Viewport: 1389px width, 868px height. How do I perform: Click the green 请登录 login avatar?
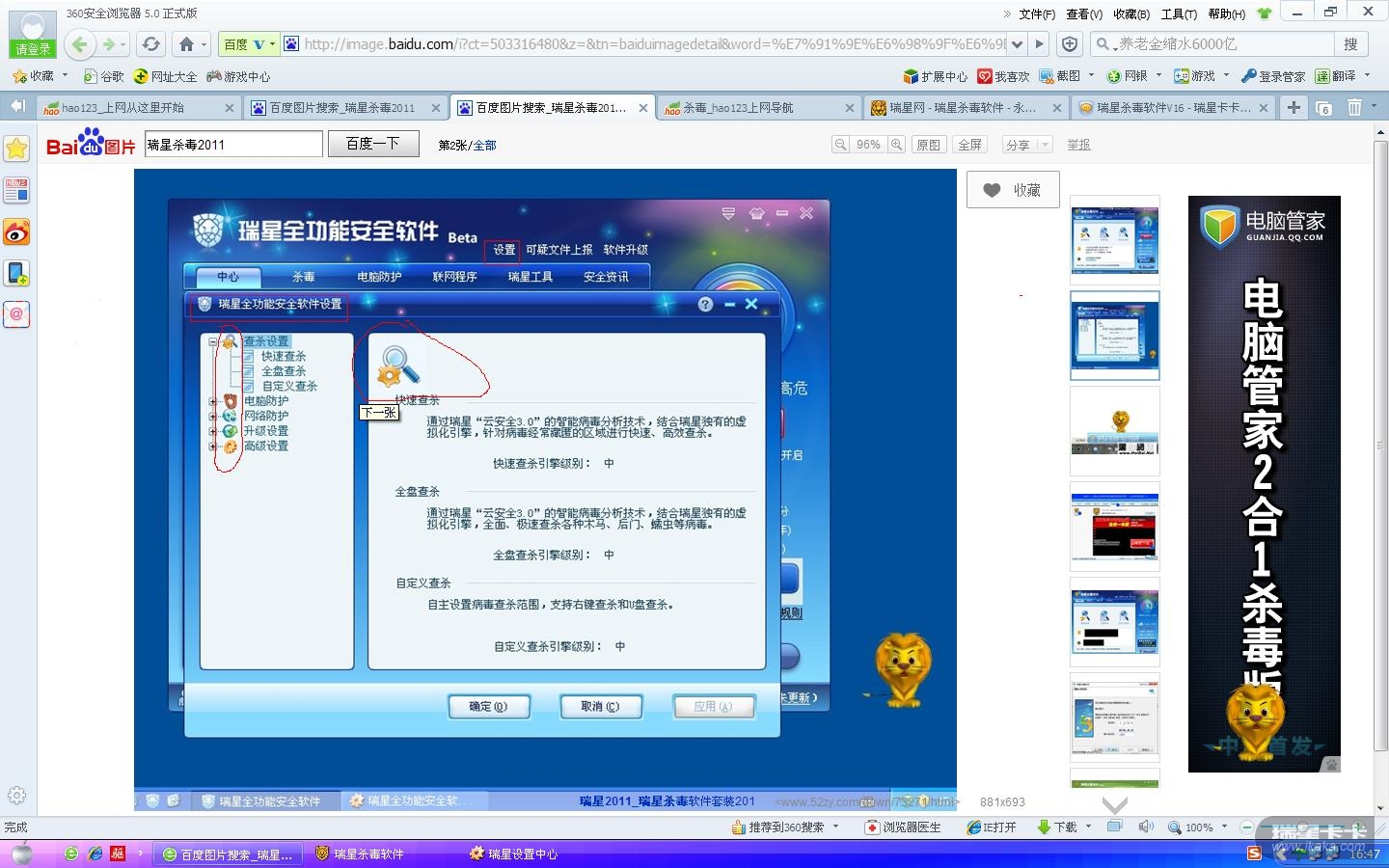[x=32, y=36]
